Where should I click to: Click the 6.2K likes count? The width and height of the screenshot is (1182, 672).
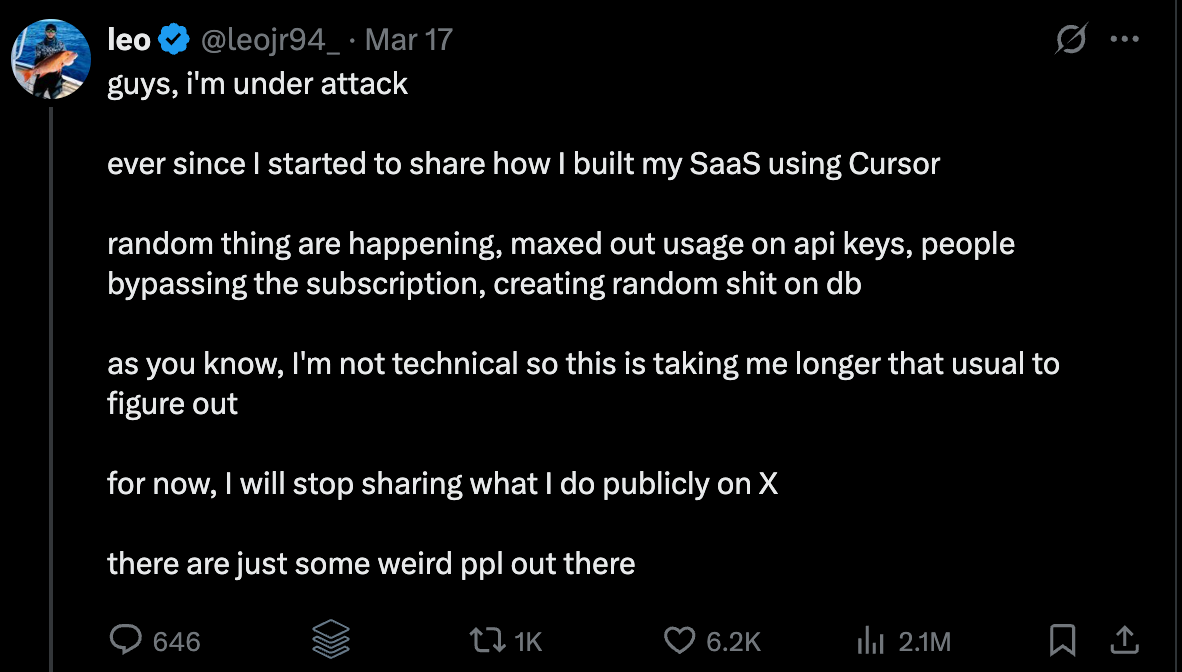[734, 641]
